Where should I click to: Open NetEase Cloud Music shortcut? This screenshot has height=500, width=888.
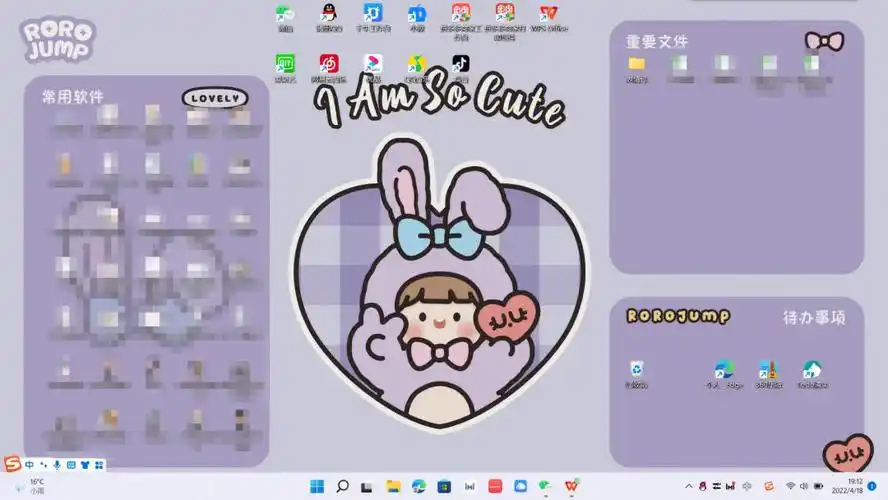click(x=328, y=65)
